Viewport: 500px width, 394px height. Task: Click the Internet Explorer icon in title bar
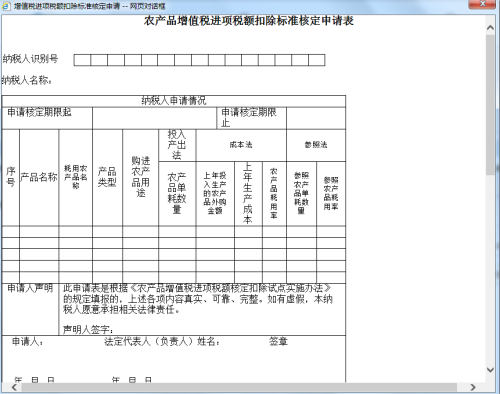click(6, 6)
